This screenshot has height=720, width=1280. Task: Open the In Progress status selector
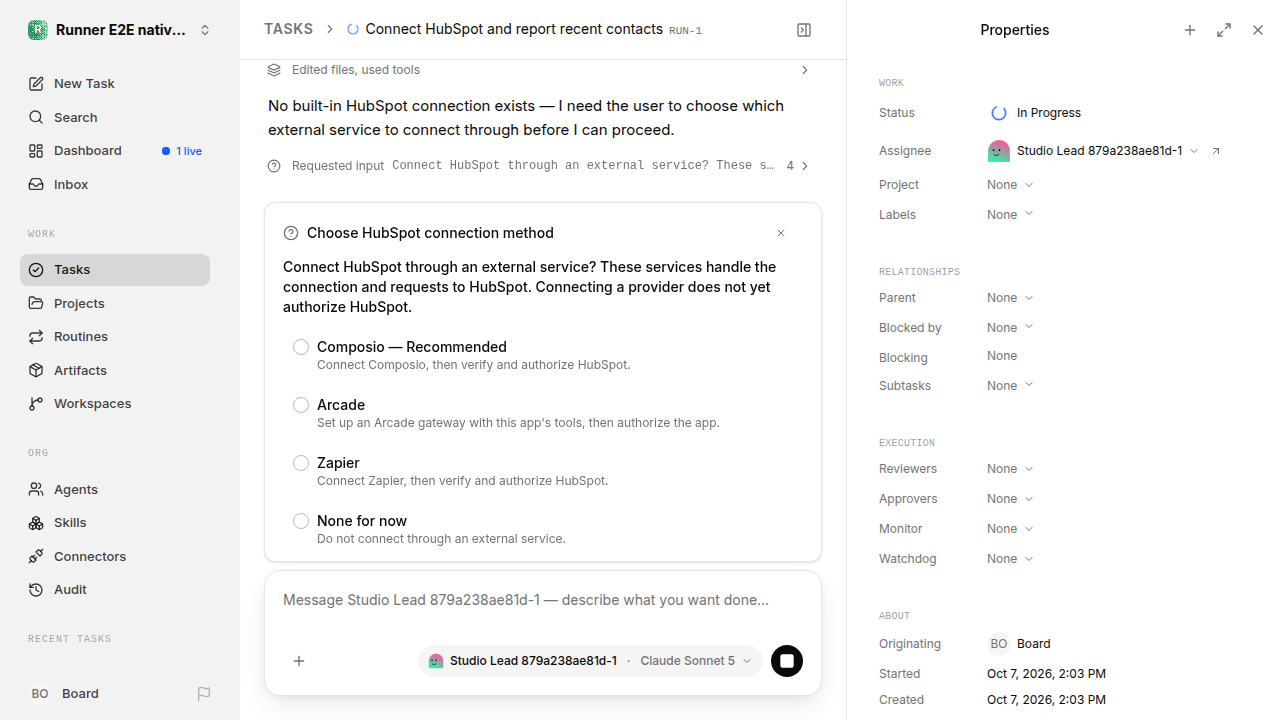1036,113
